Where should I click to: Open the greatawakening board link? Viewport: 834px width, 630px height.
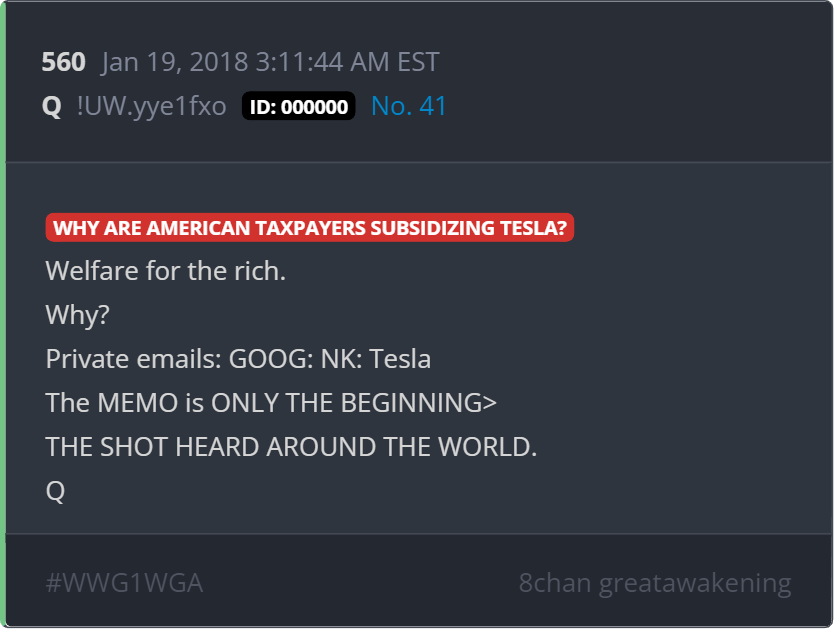(694, 583)
